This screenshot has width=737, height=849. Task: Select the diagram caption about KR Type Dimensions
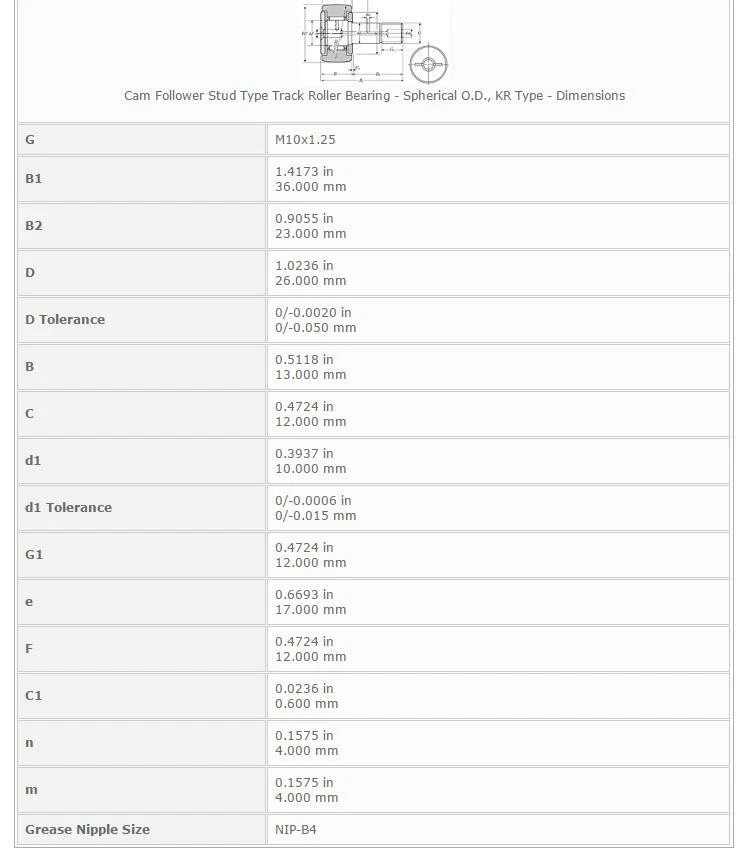(374, 96)
